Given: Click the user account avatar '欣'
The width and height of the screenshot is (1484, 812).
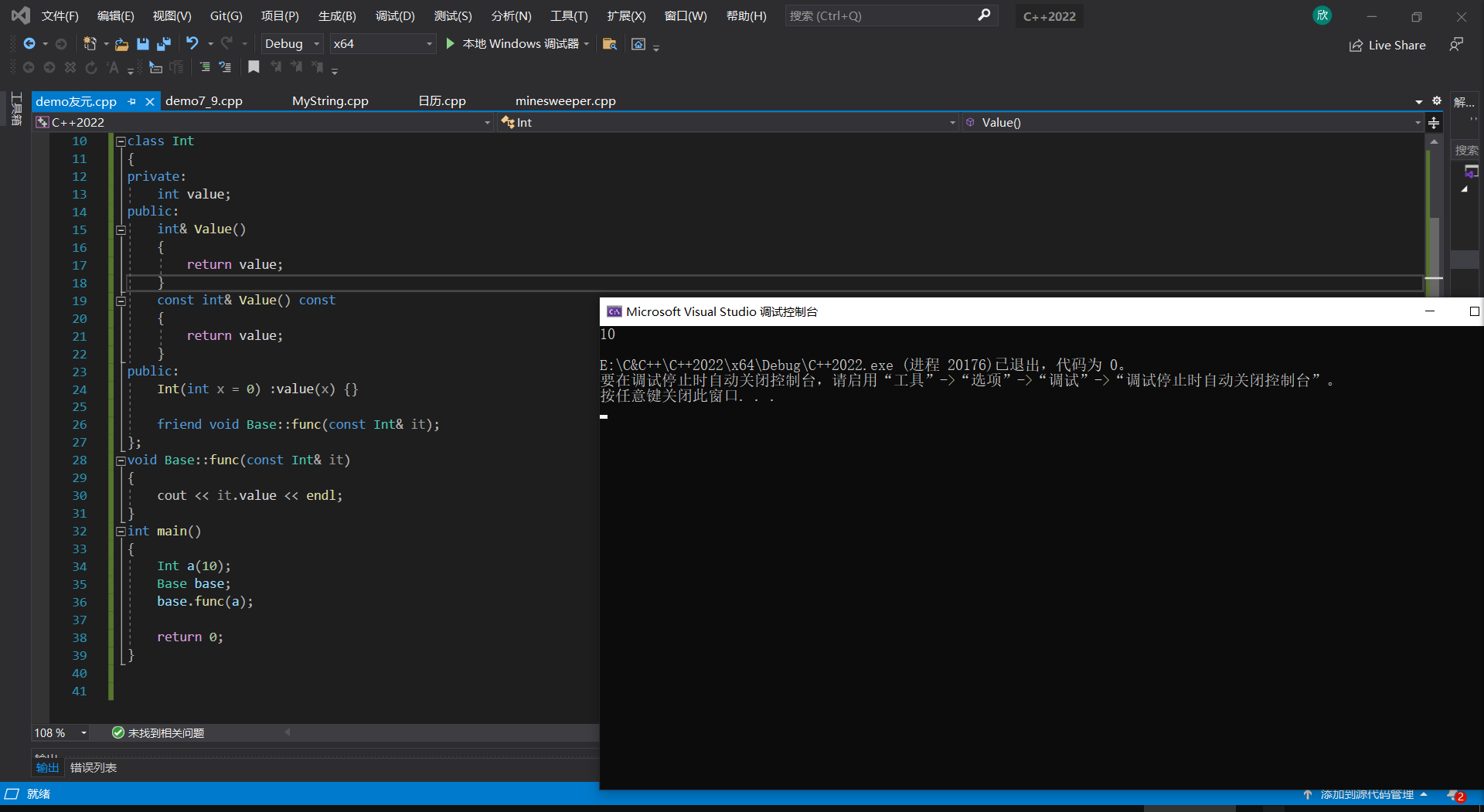Looking at the screenshot, I should (x=1322, y=15).
